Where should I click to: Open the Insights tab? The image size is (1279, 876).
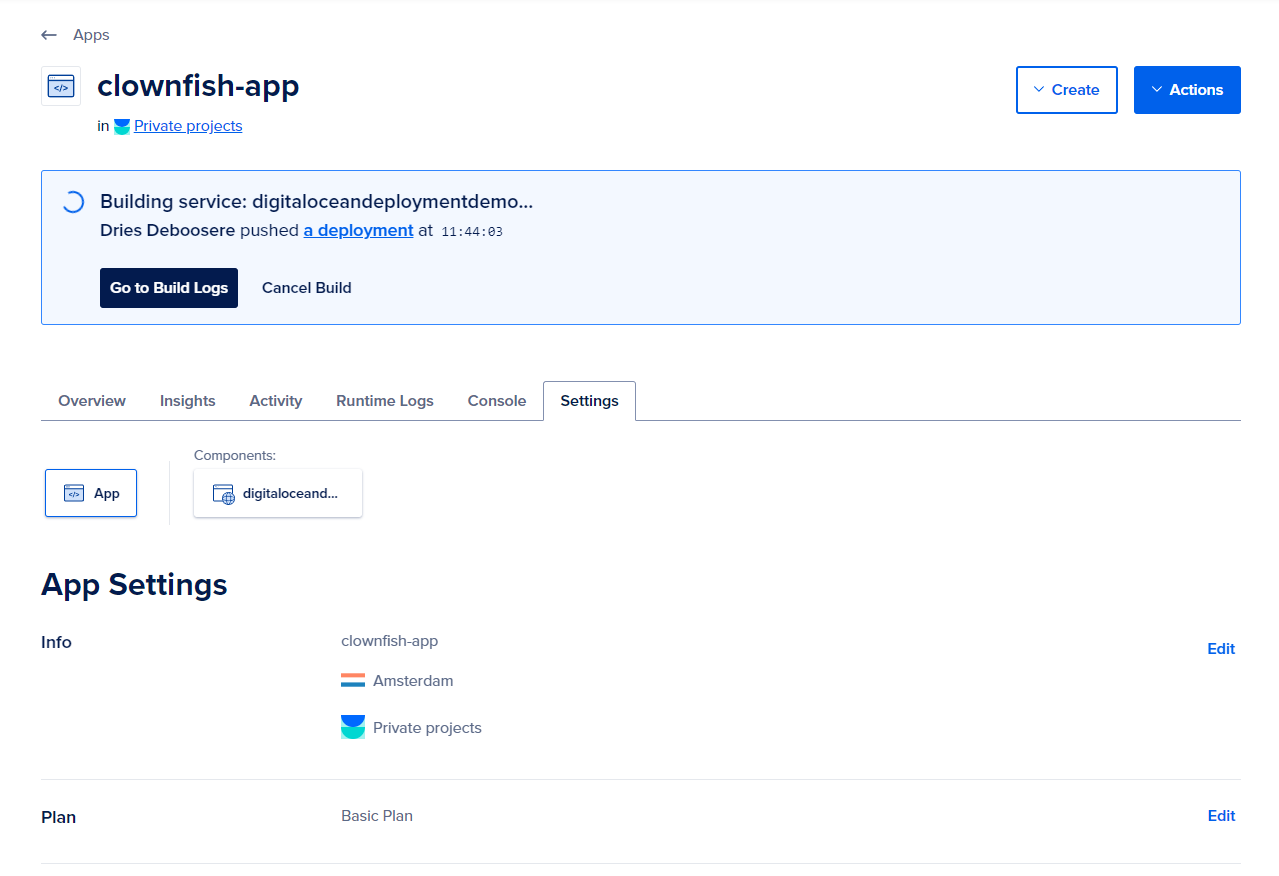point(188,401)
